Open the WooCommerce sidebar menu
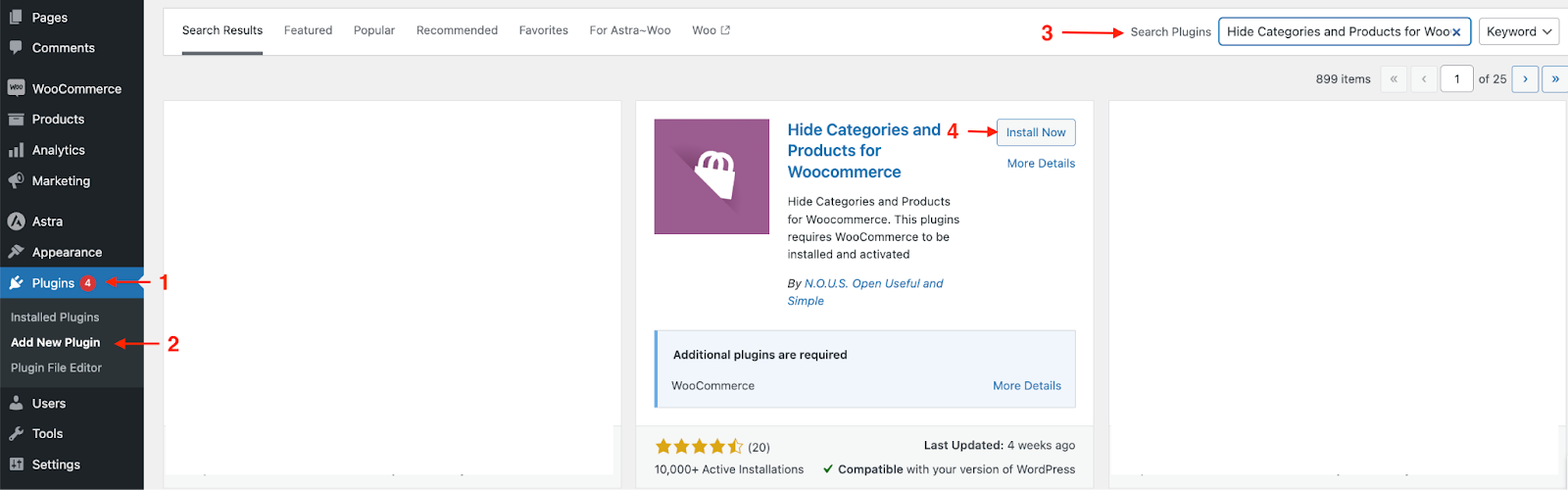 pyautogui.click(x=72, y=88)
